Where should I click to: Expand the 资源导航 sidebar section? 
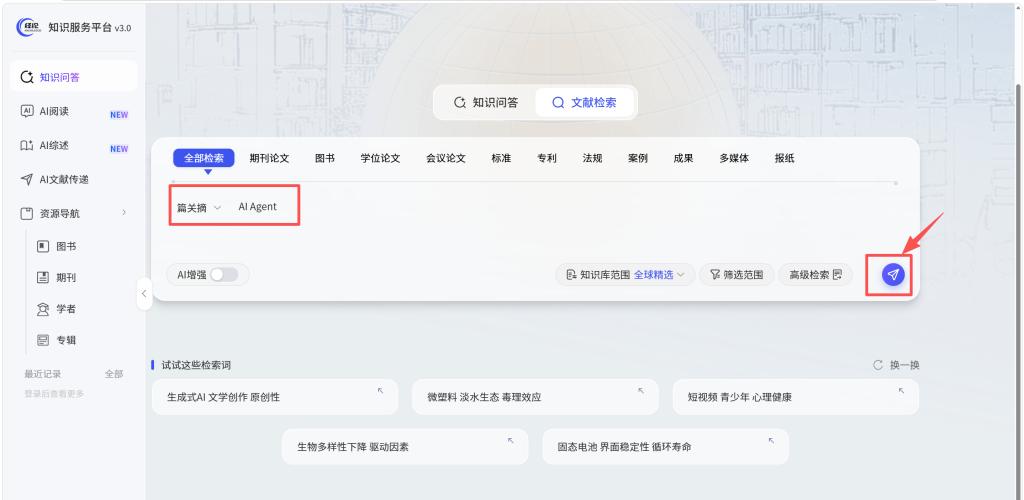tap(73, 213)
